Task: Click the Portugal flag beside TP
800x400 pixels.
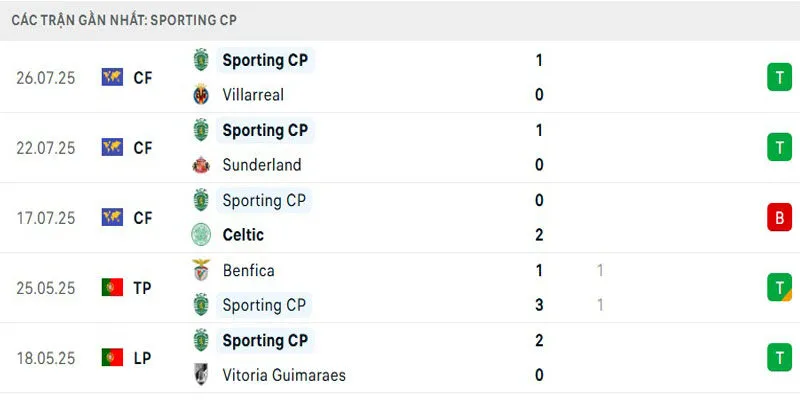Action: click(x=112, y=287)
